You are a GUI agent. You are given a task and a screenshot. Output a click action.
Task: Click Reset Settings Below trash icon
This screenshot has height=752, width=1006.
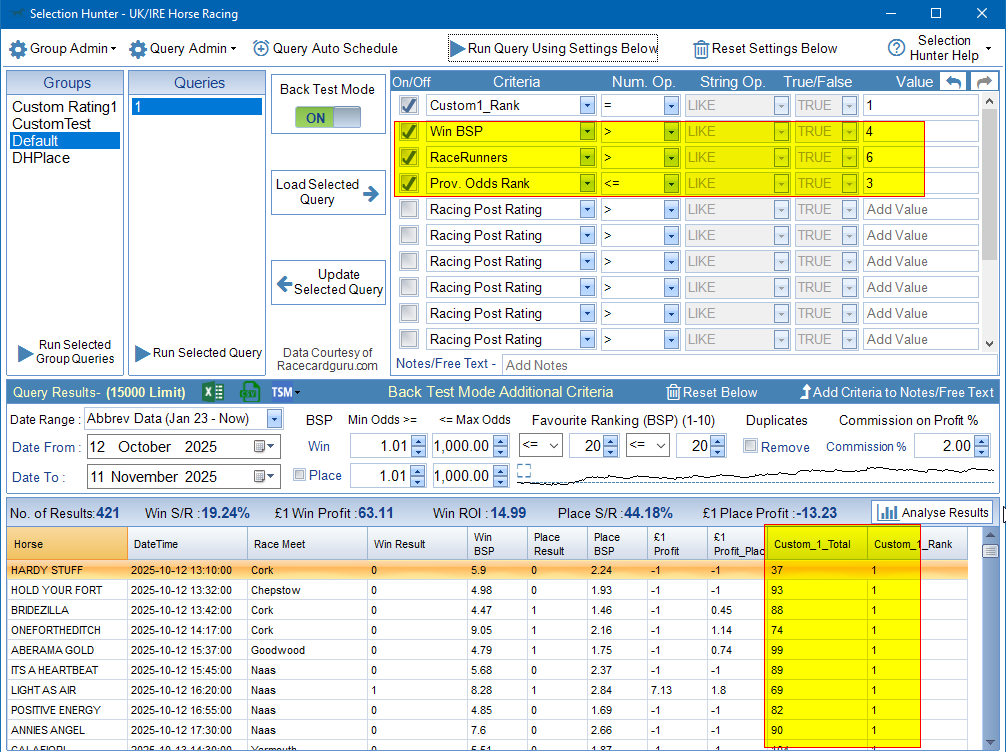pos(702,48)
